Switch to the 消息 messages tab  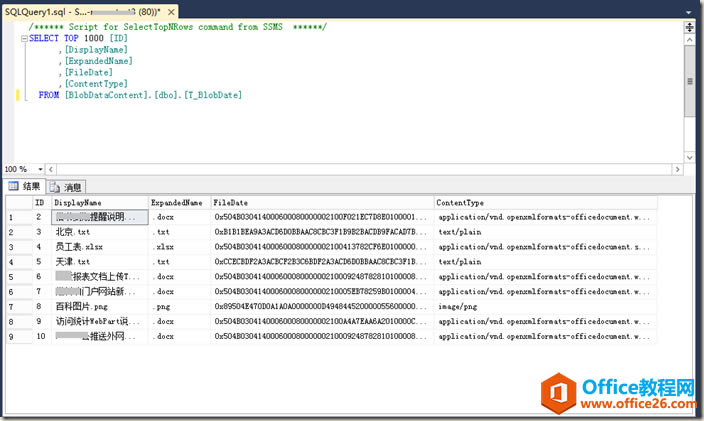tap(67, 186)
